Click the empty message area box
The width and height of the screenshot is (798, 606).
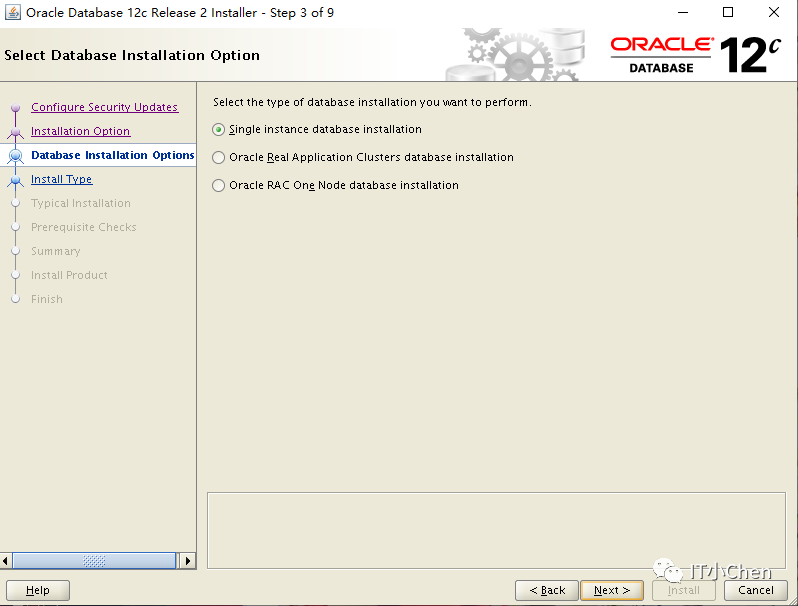[x=496, y=530]
